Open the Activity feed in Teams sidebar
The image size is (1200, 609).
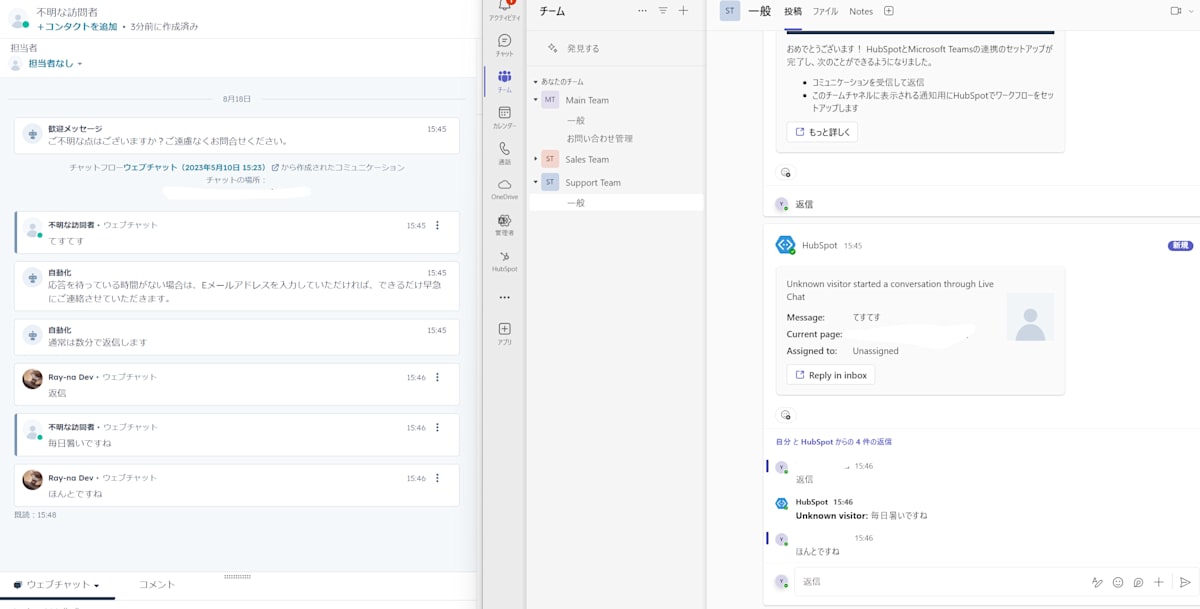click(504, 10)
